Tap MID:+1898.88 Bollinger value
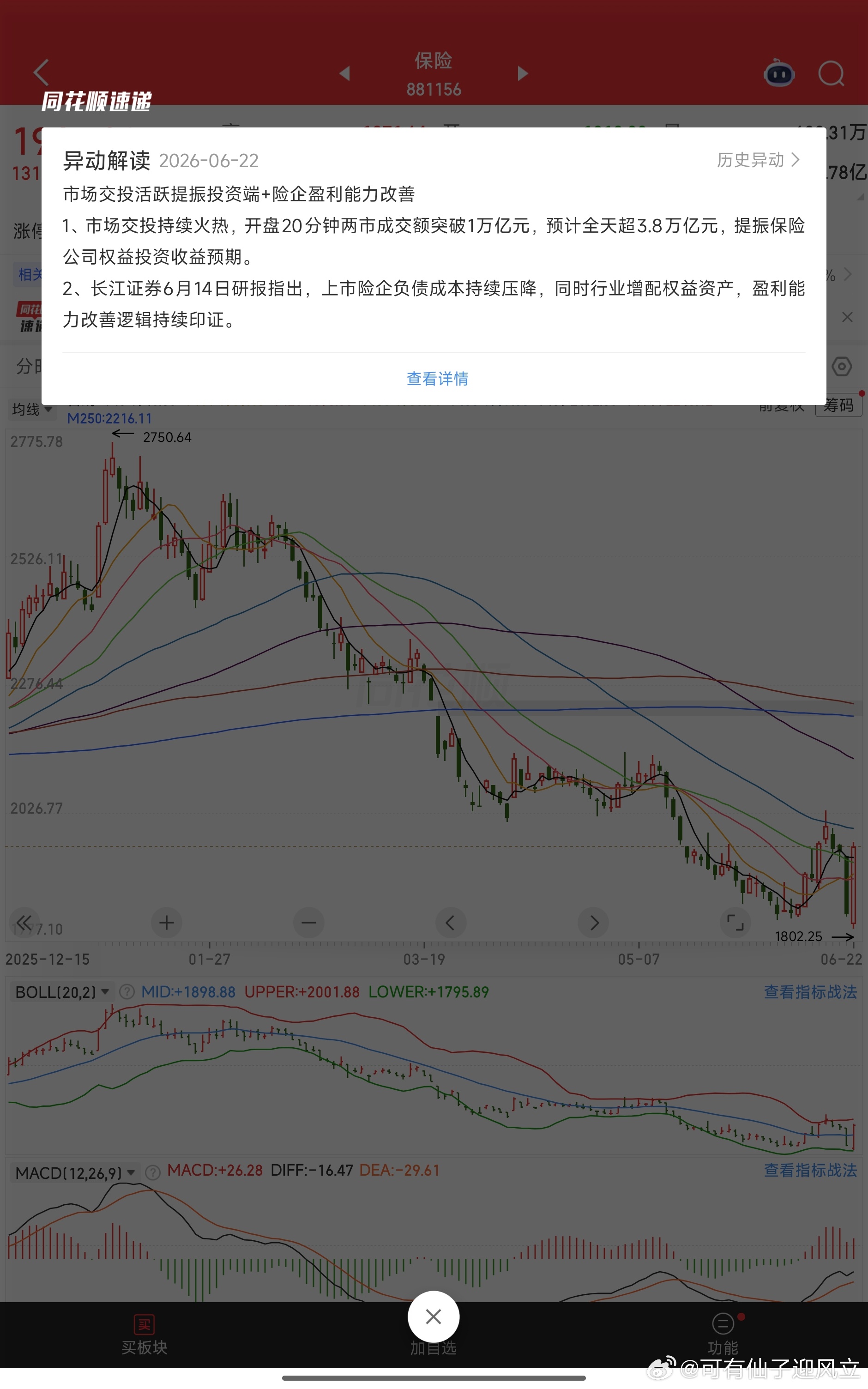 [x=188, y=992]
